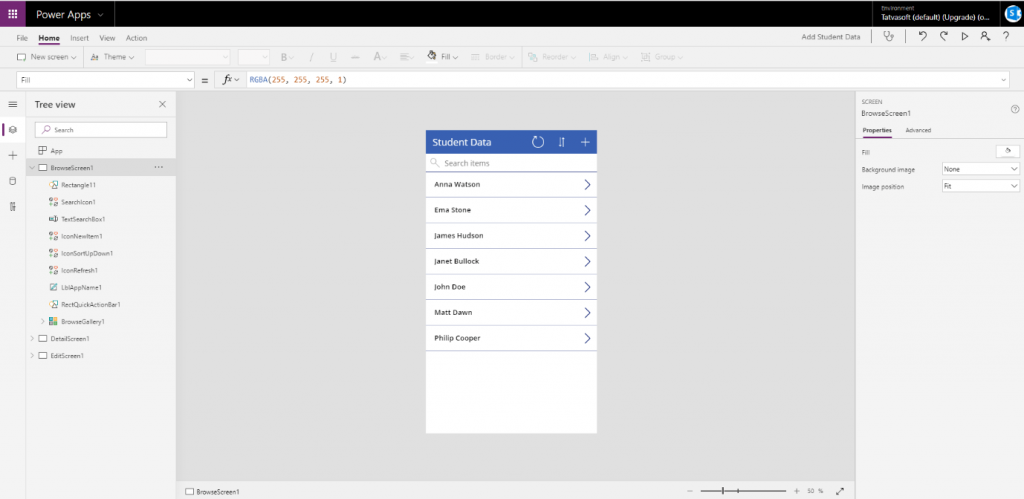Click the formula bar RGBA input
The height and width of the screenshot is (499, 1024).
click(620, 80)
